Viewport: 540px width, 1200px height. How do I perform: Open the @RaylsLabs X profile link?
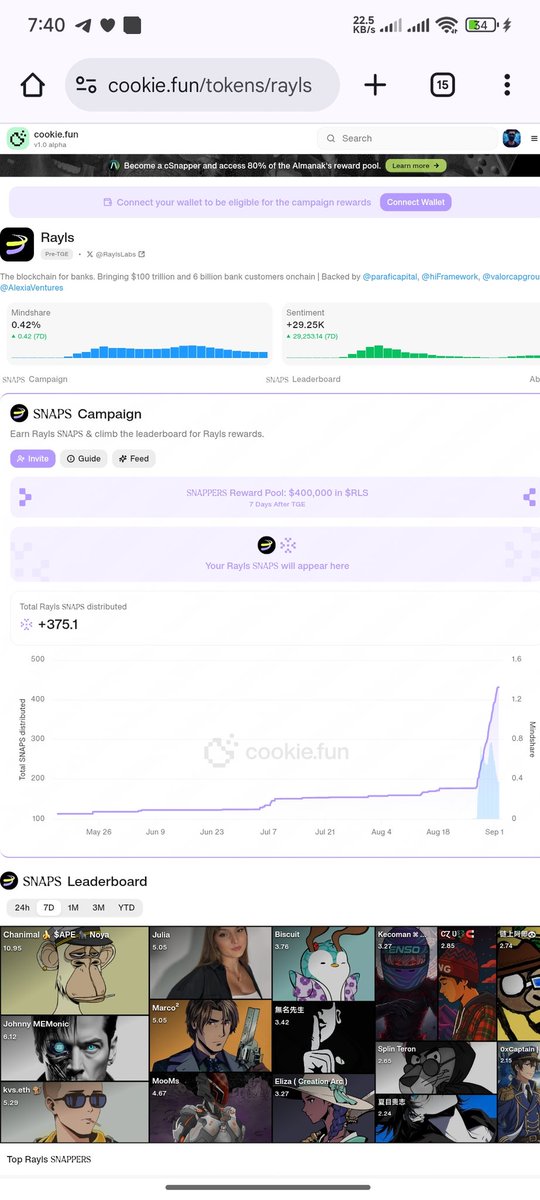115,255
